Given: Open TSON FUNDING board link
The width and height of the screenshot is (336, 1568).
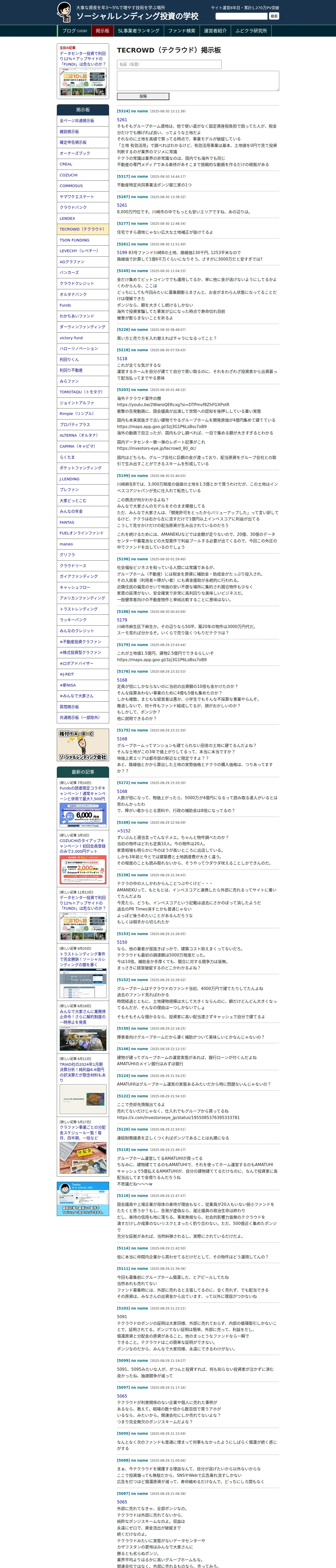Looking at the screenshot, I should pos(83,240).
